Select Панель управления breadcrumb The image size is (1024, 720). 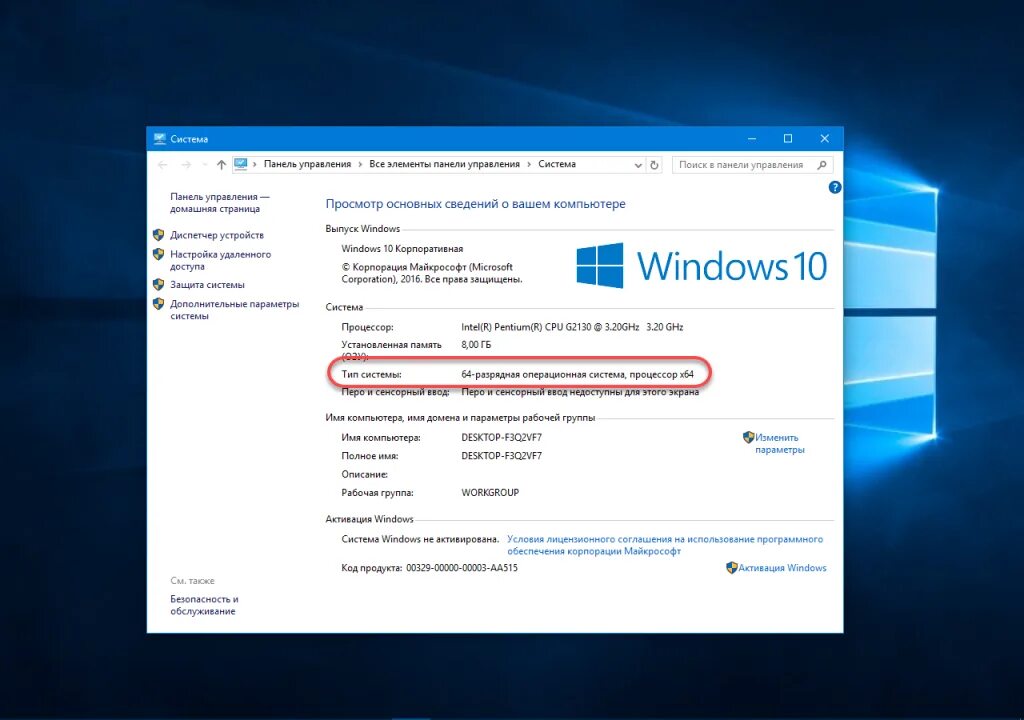point(307,164)
